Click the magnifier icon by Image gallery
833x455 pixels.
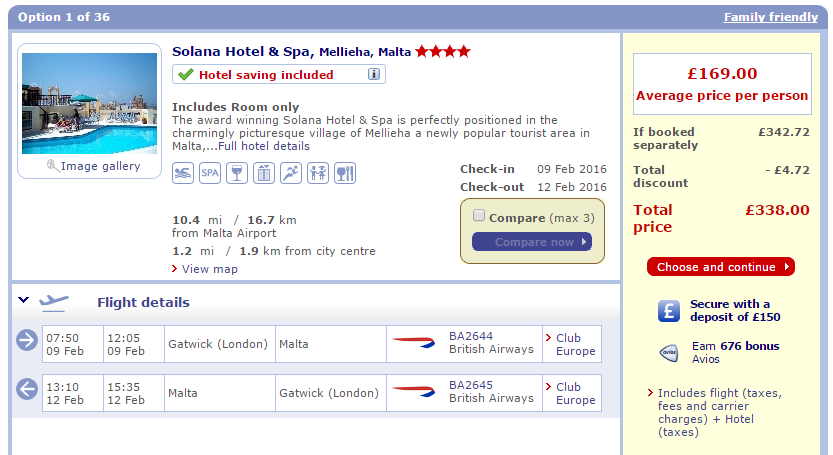[x=53, y=166]
